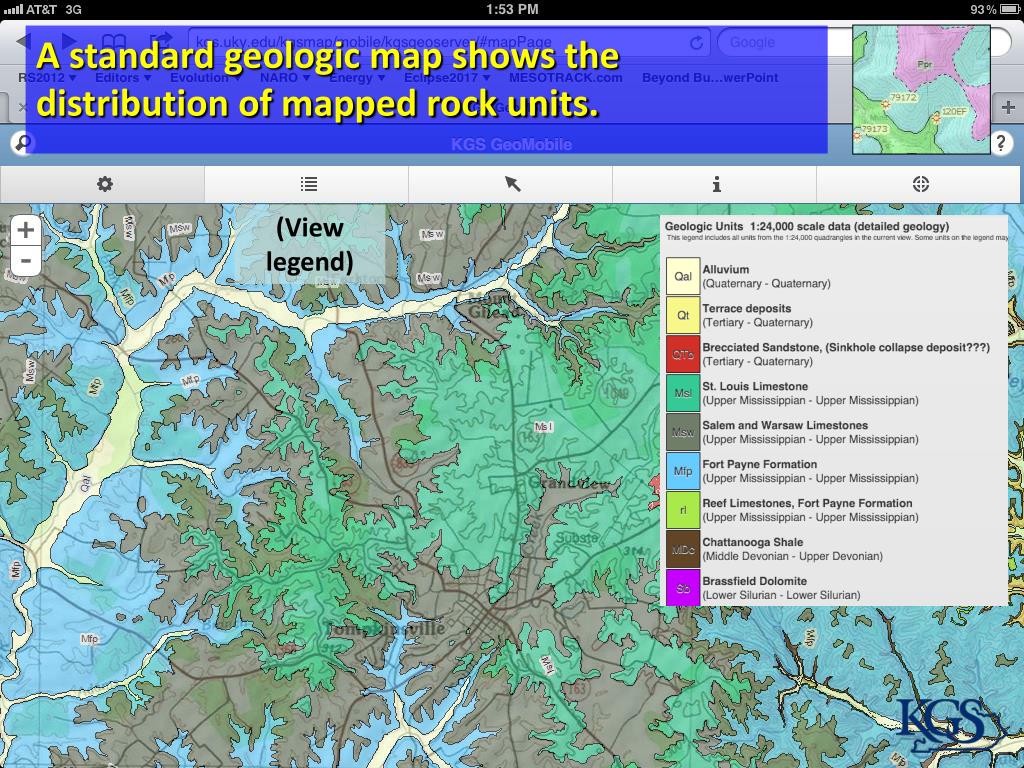Click the Mfp Fort Payne swatch
Viewport: 1024px width, 768px height.
tap(683, 471)
